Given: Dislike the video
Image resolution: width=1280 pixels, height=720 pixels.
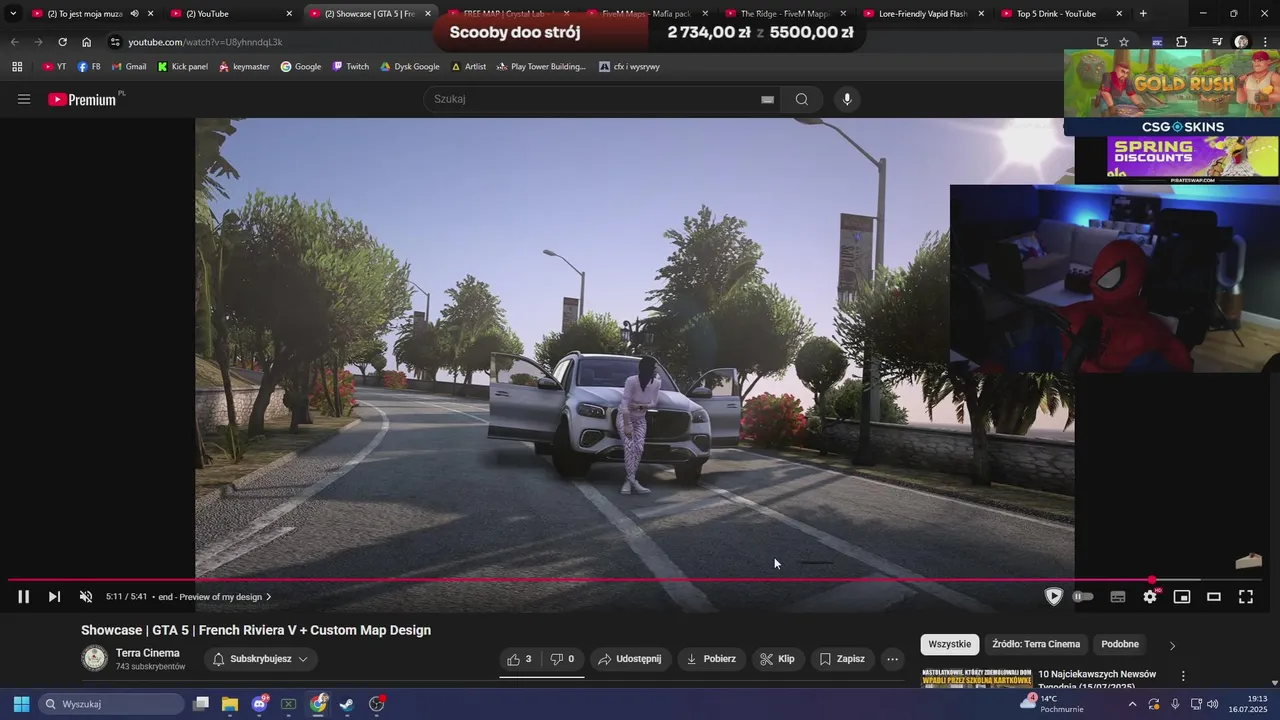Looking at the screenshot, I should coord(563,659).
